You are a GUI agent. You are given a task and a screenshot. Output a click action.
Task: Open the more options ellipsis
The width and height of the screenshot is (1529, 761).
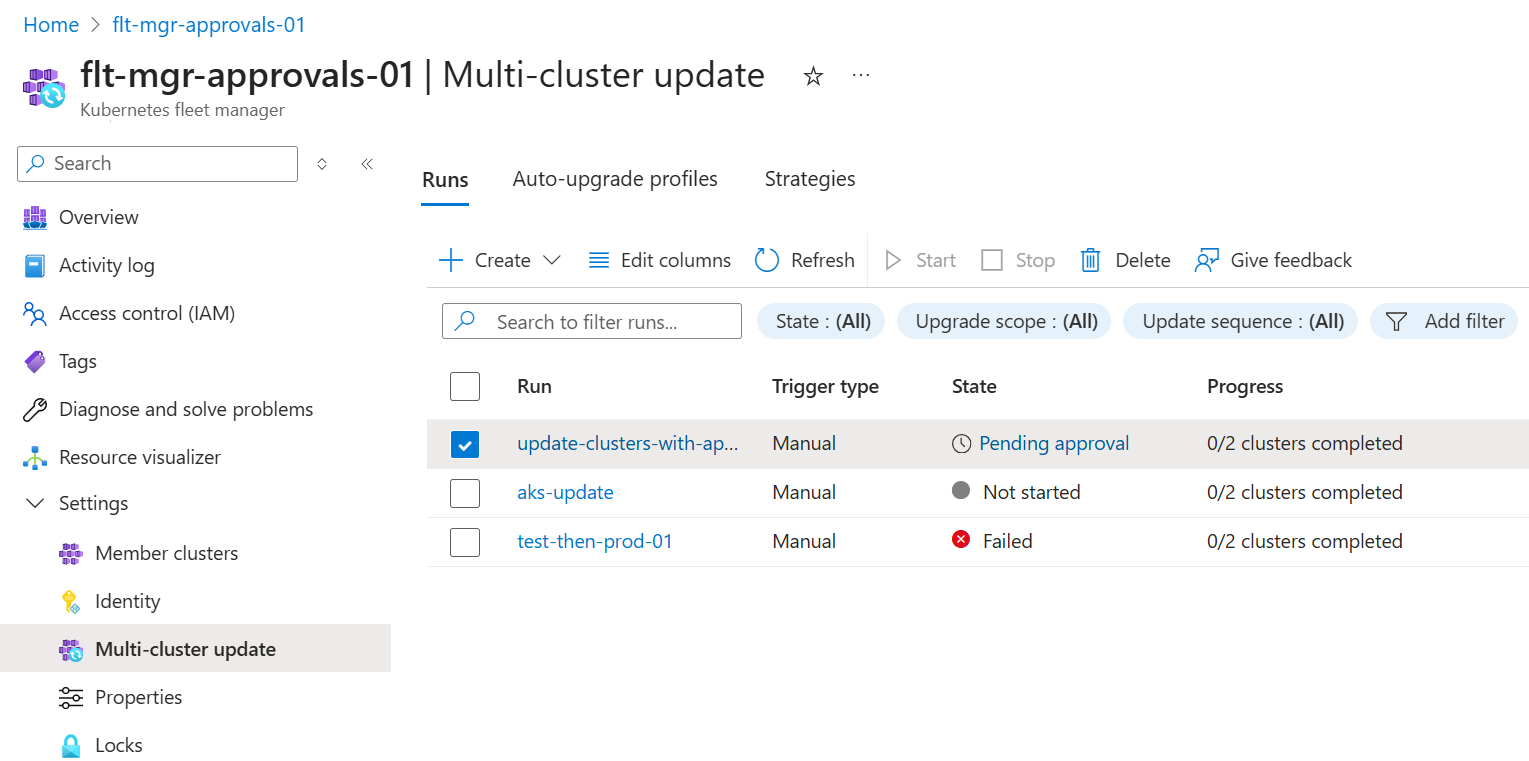tap(861, 76)
